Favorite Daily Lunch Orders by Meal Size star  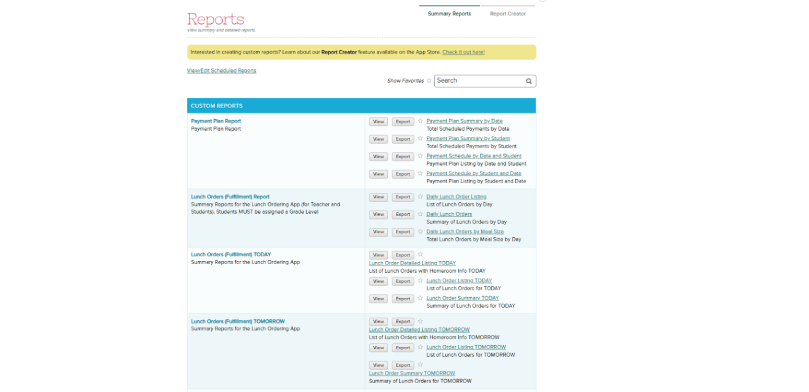tap(420, 232)
